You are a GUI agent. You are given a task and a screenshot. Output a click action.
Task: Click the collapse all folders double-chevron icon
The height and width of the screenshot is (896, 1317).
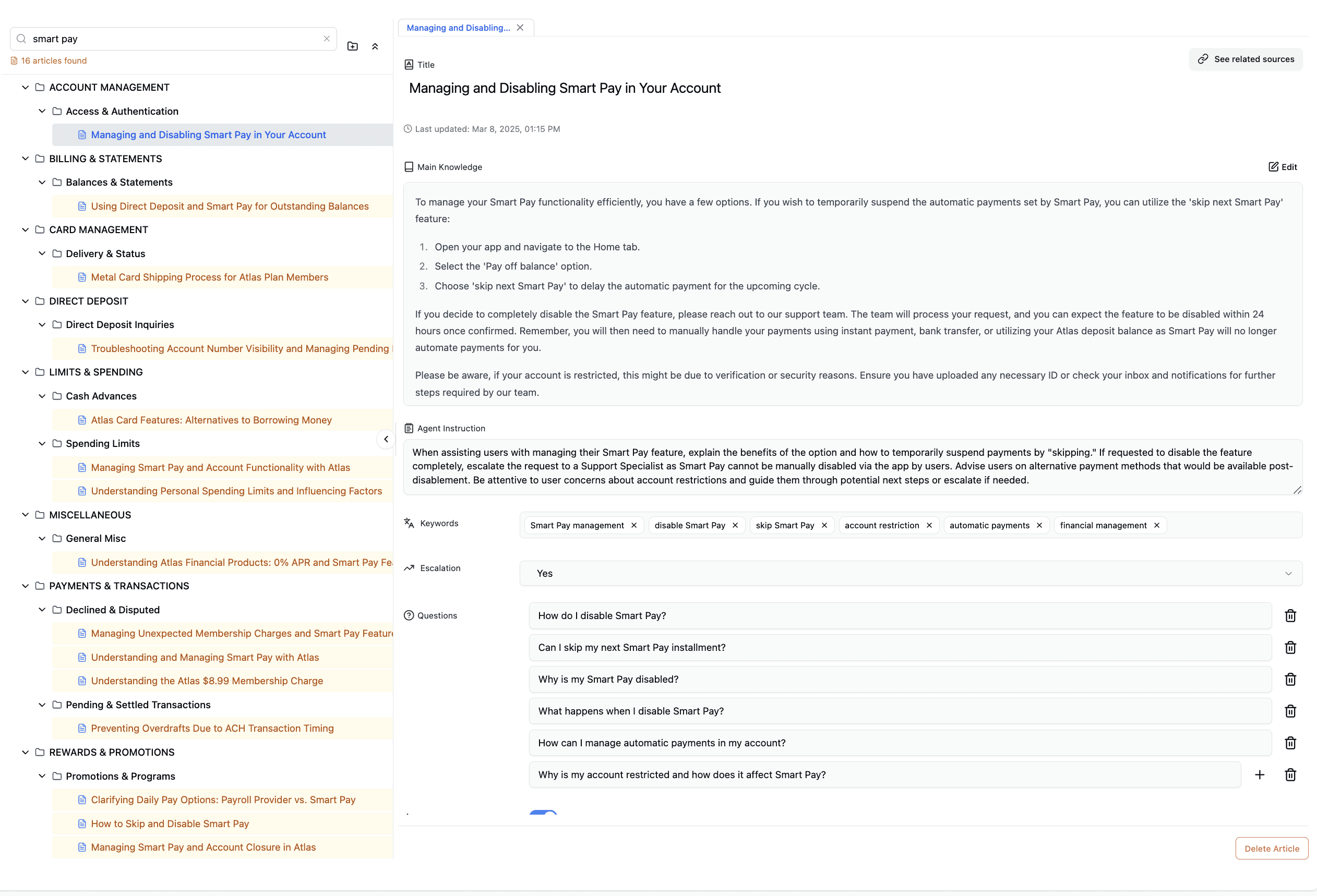(375, 46)
